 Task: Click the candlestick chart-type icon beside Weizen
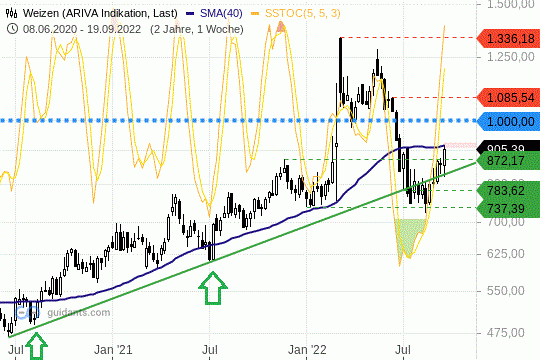11,13
